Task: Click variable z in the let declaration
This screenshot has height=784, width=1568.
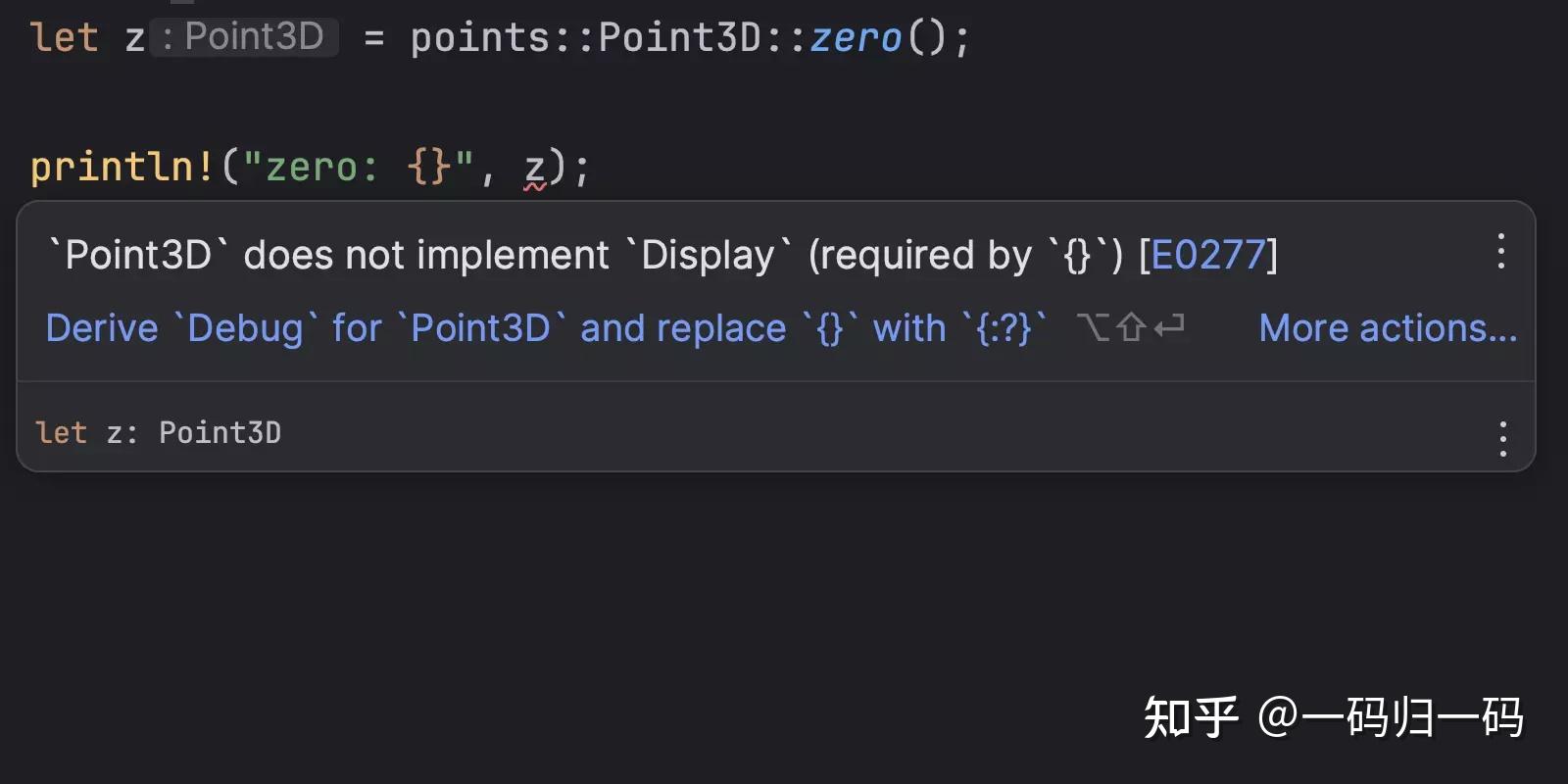Action: point(134,39)
